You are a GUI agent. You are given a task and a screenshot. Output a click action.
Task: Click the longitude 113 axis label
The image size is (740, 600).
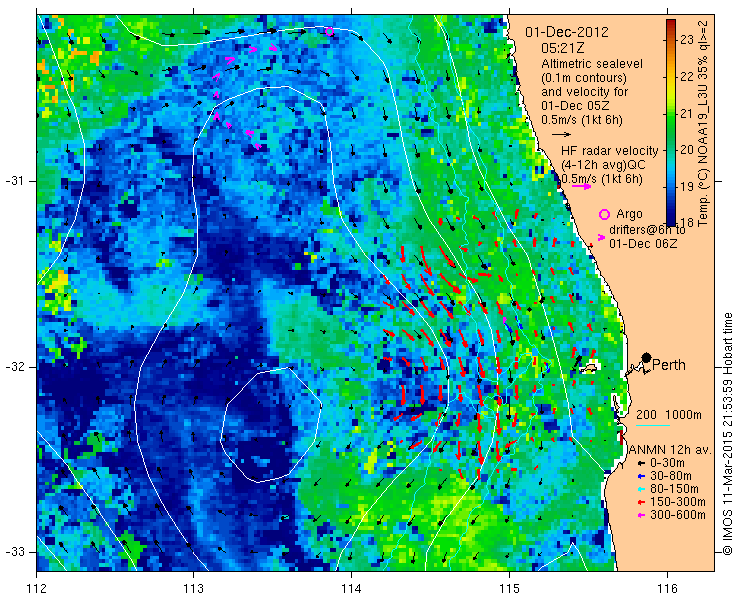pyautogui.click(x=193, y=589)
